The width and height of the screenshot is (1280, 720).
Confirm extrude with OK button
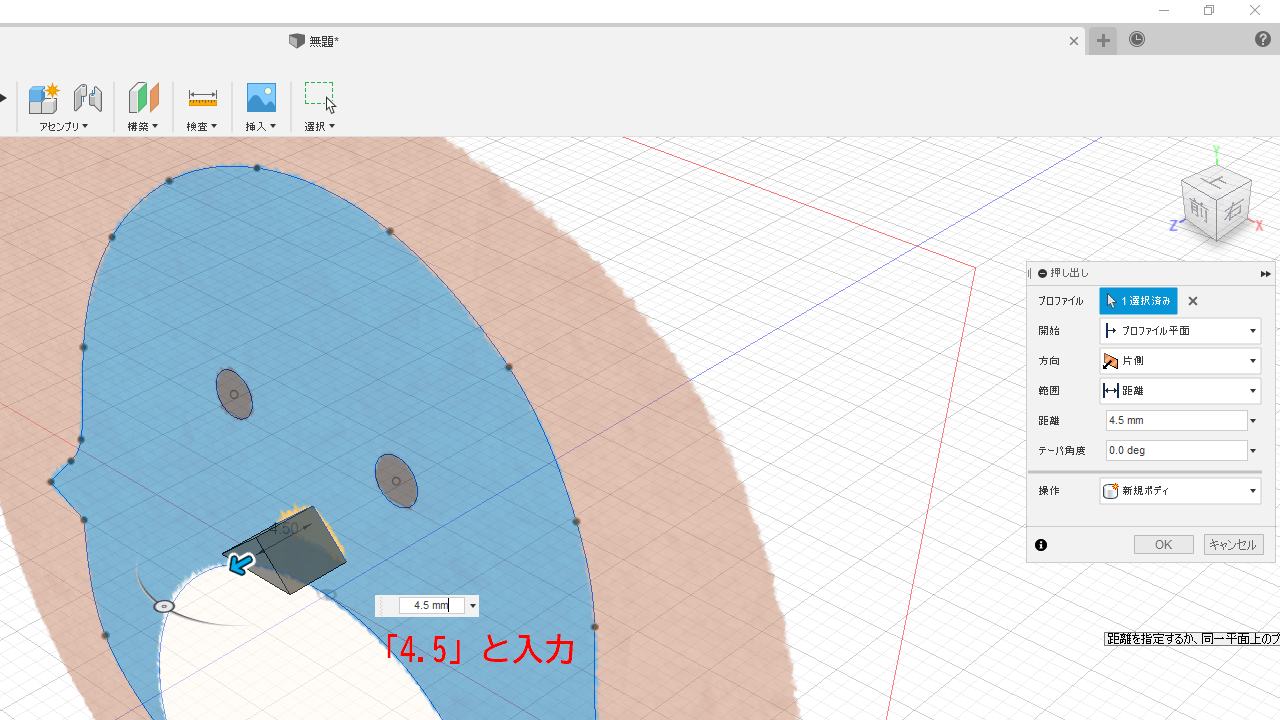click(x=1163, y=545)
